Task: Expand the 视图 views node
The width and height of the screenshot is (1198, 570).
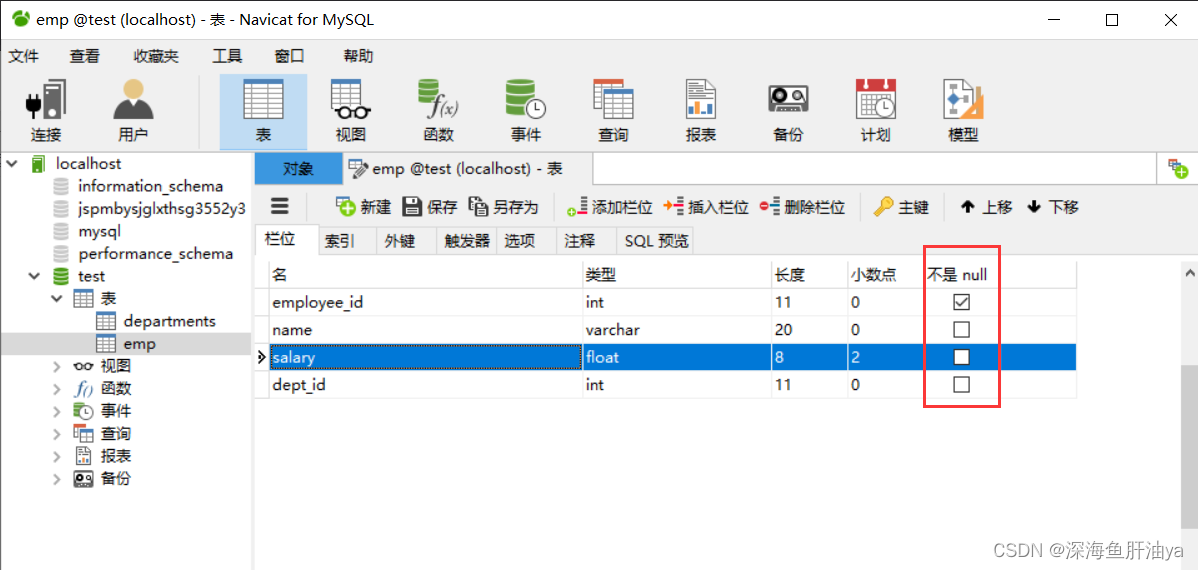Action: click(x=57, y=366)
